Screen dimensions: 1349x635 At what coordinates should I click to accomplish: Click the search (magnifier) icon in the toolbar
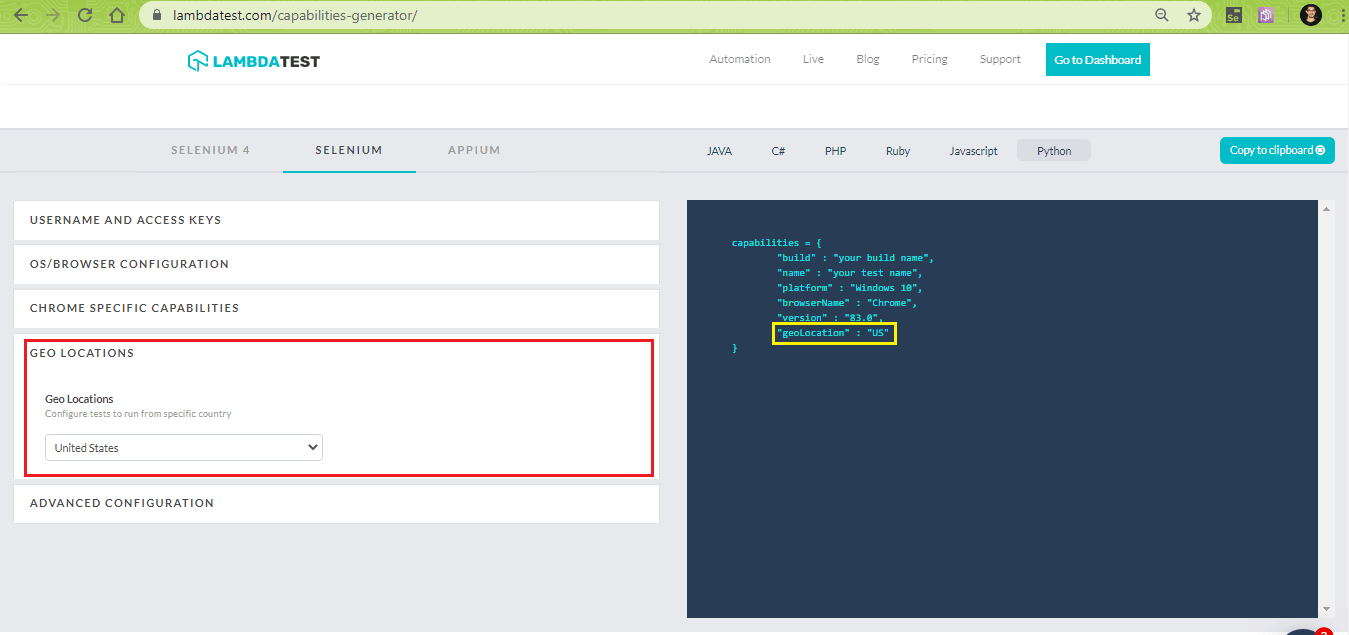click(x=1161, y=15)
